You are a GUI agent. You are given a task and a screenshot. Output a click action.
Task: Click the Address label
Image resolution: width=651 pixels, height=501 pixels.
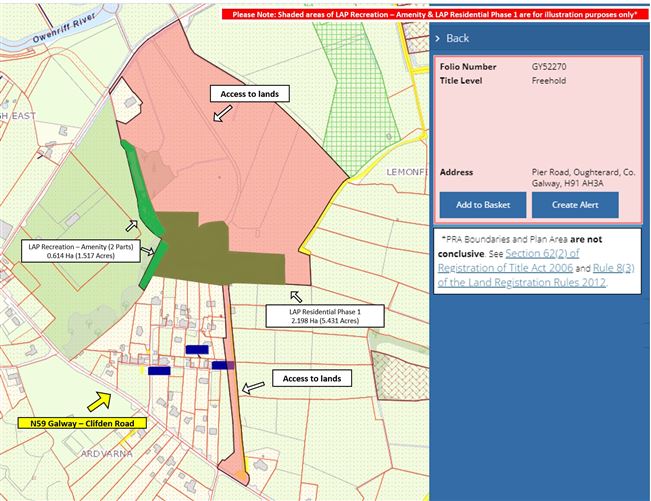point(456,172)
